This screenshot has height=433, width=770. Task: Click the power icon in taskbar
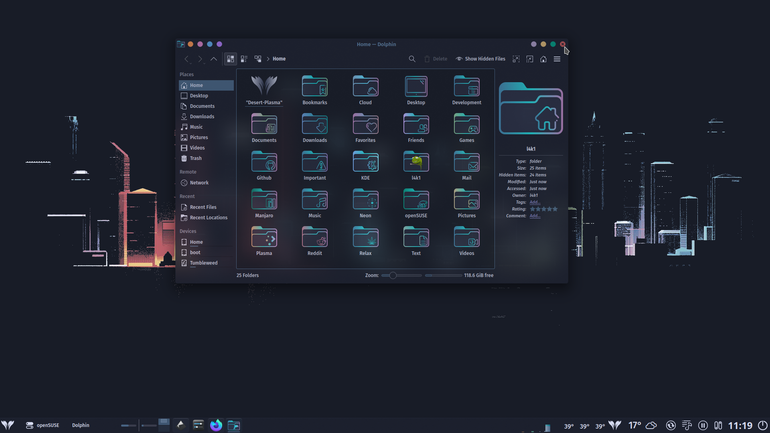coord(763,425)
